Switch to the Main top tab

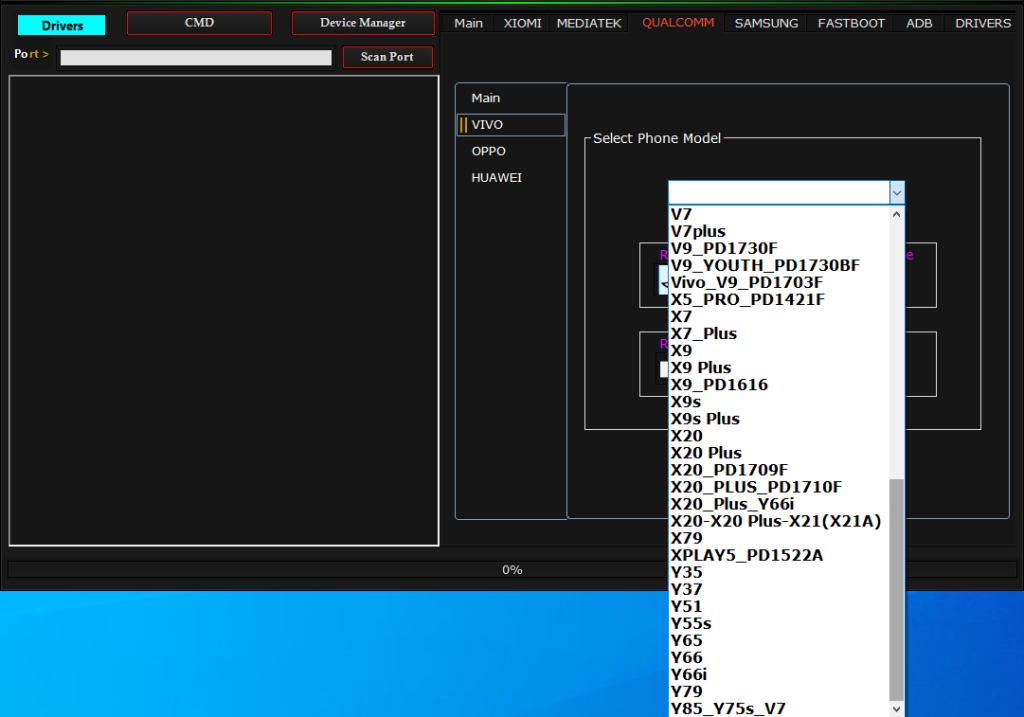[468, 24]
